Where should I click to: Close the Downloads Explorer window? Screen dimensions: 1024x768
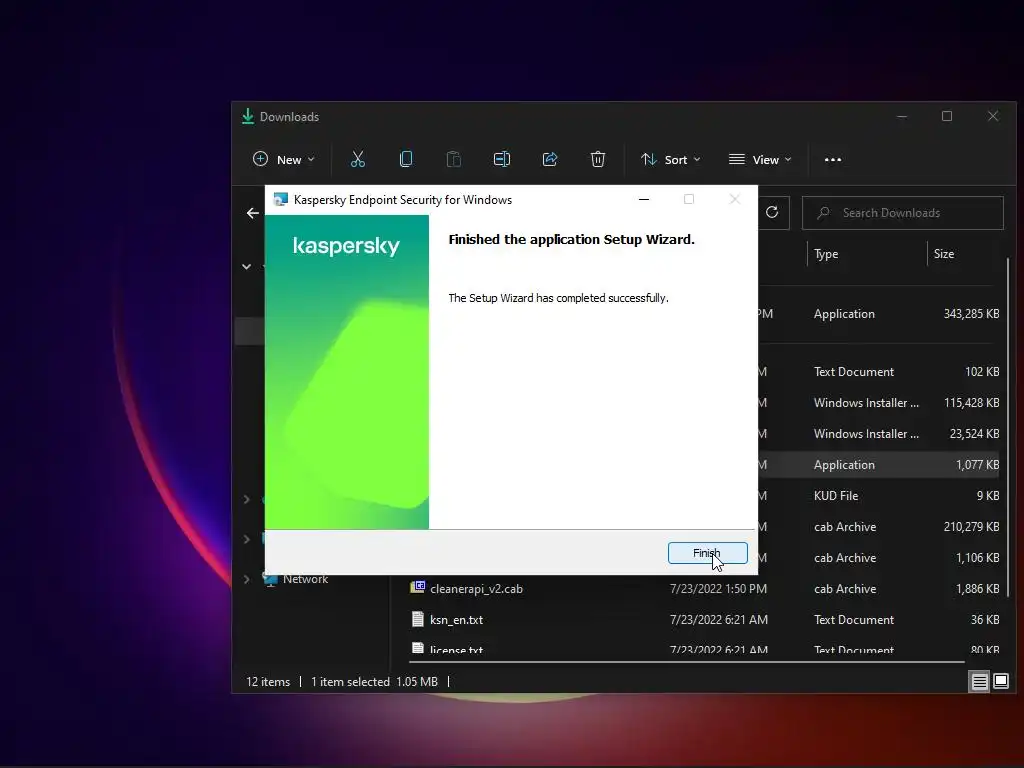(993, 116)
